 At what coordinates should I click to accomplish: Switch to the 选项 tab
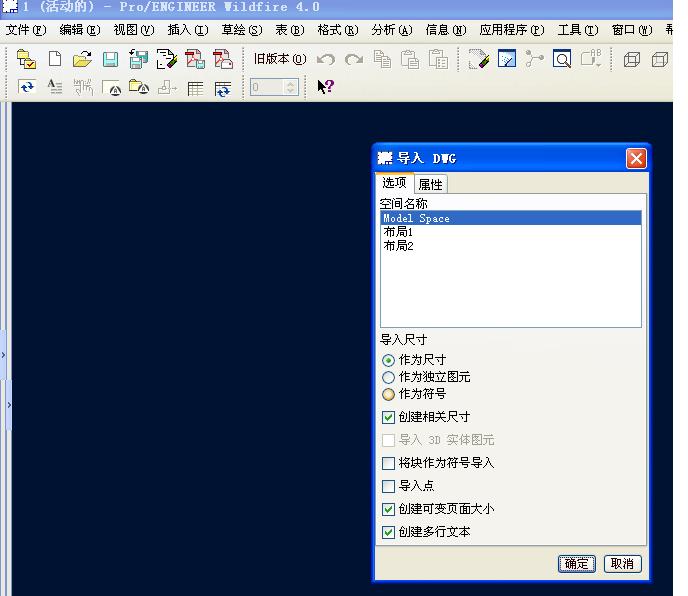click(x=394, y=183)
